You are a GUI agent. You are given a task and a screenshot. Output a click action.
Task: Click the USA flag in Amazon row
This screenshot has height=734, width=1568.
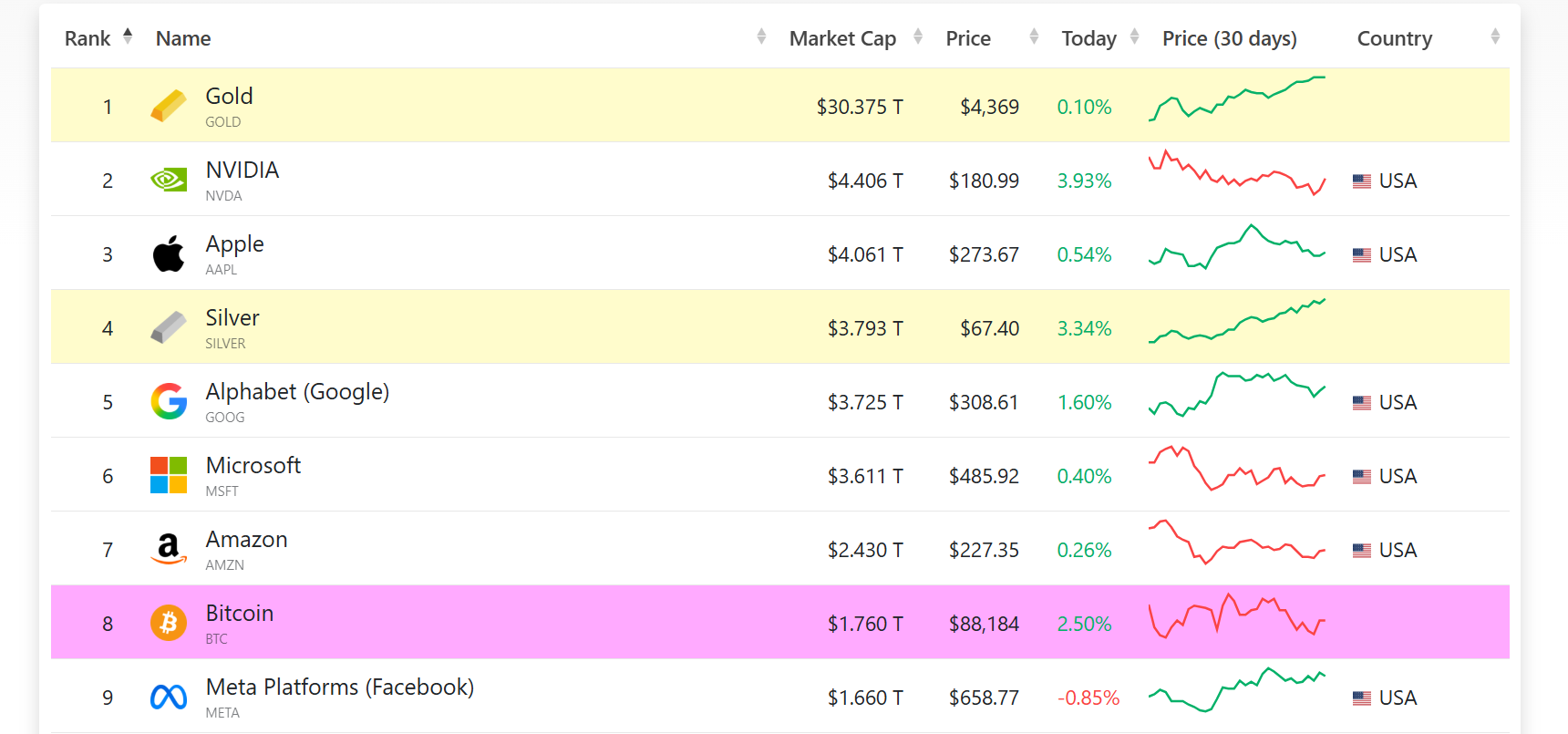point(1362,551)
